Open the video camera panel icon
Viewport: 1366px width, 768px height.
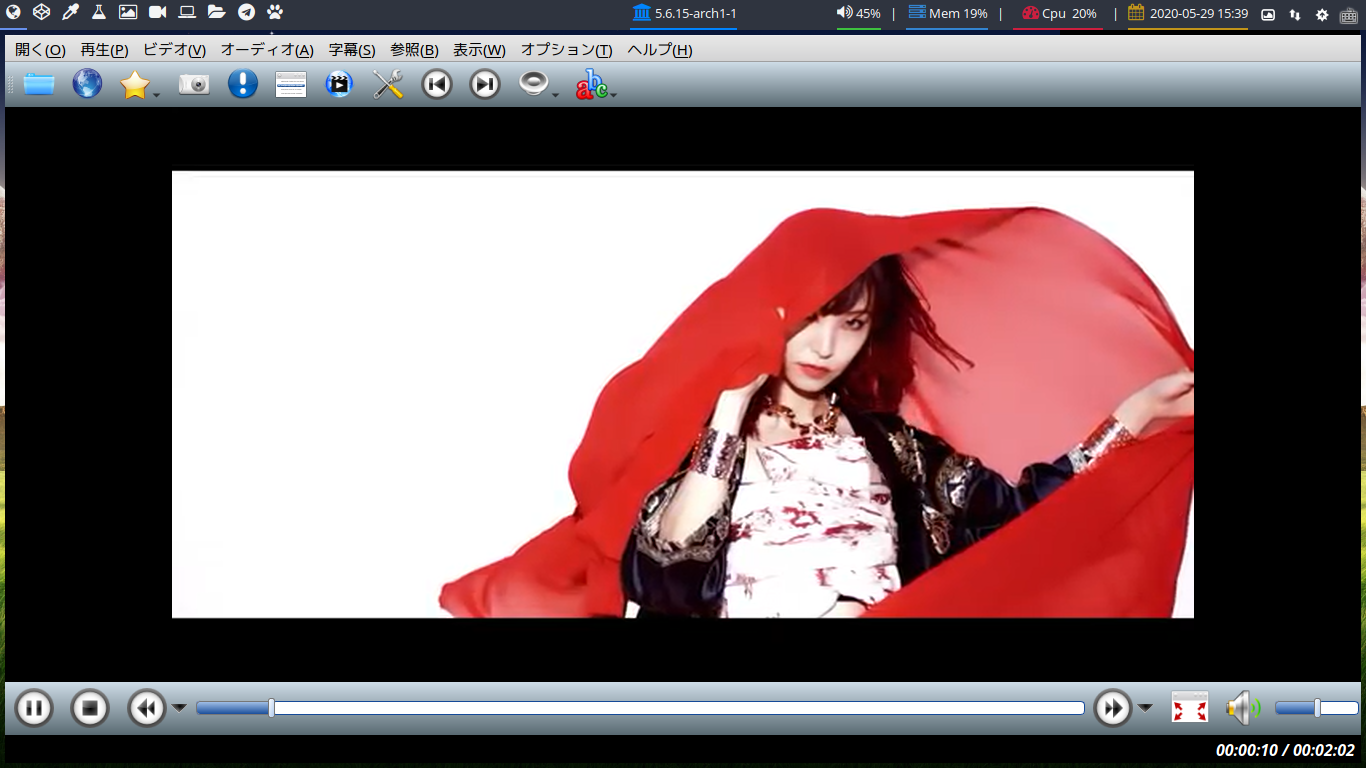click(x=158, y=13)
